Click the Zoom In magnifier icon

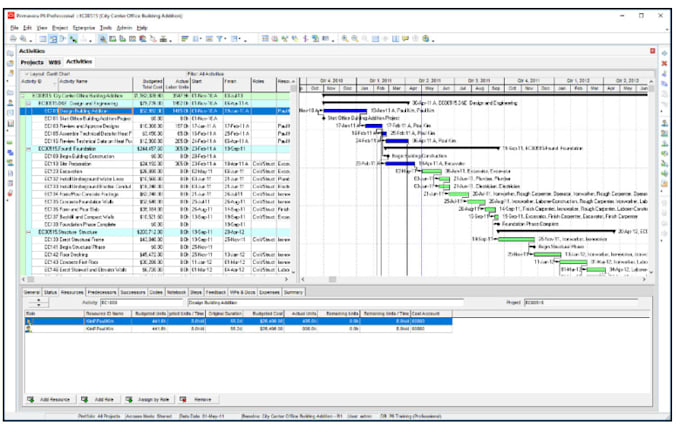[345, 39]
